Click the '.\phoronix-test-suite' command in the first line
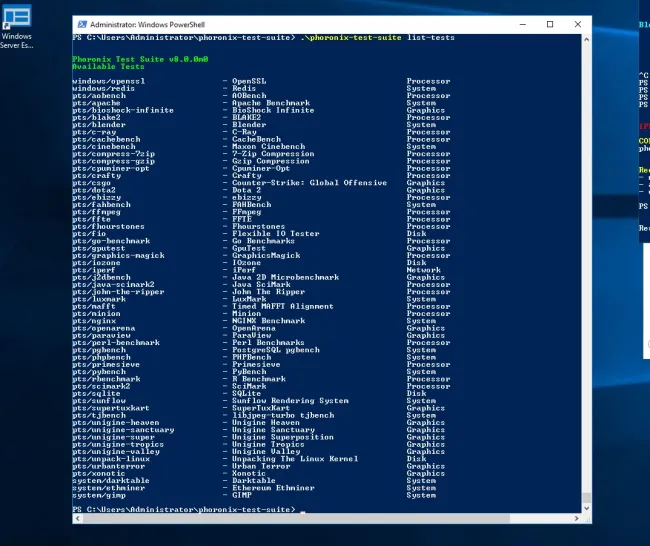This screenshot has width=650, height=546. tap(351, 38)
